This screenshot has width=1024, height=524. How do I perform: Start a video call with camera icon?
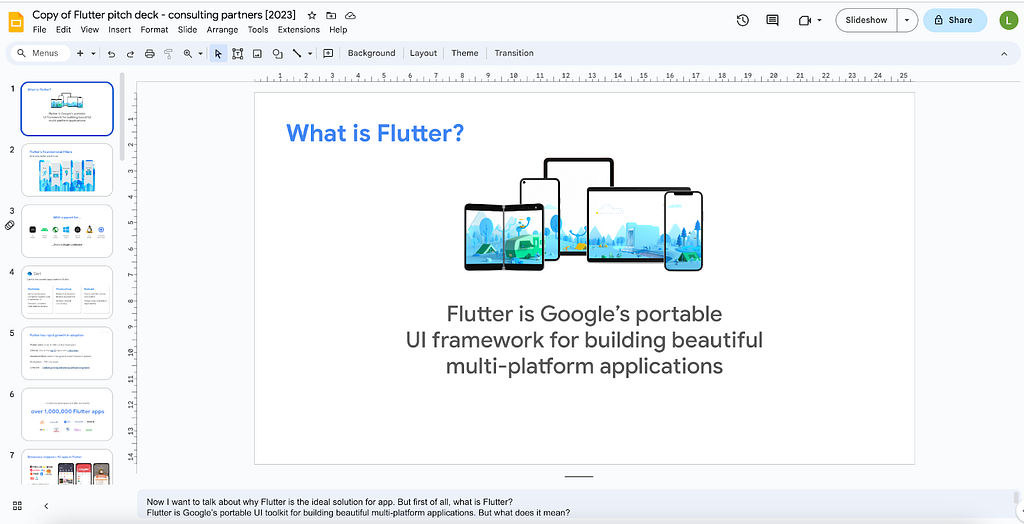click(805, 20)
